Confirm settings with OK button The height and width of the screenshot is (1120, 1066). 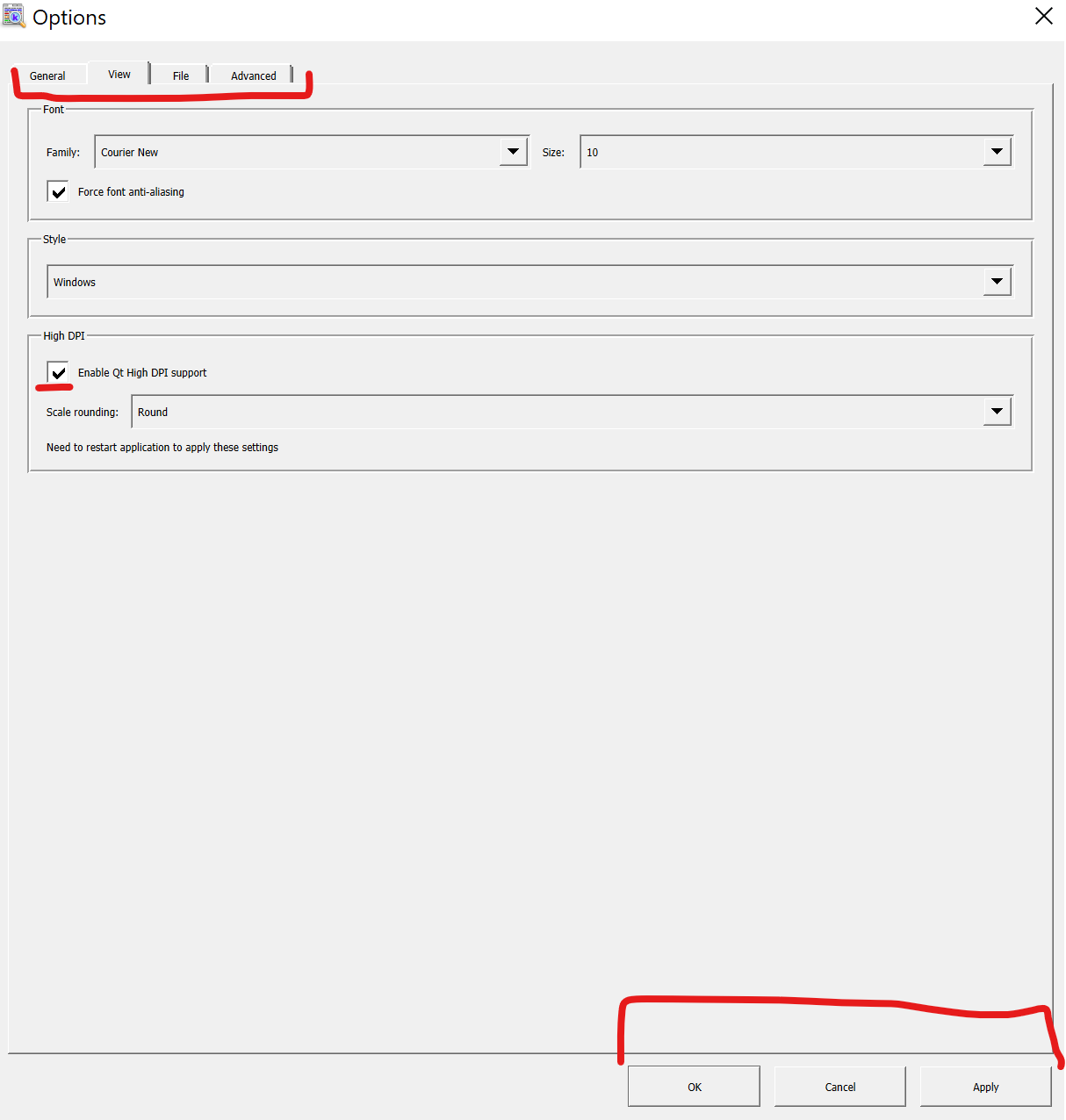[x=694, y=1087]
